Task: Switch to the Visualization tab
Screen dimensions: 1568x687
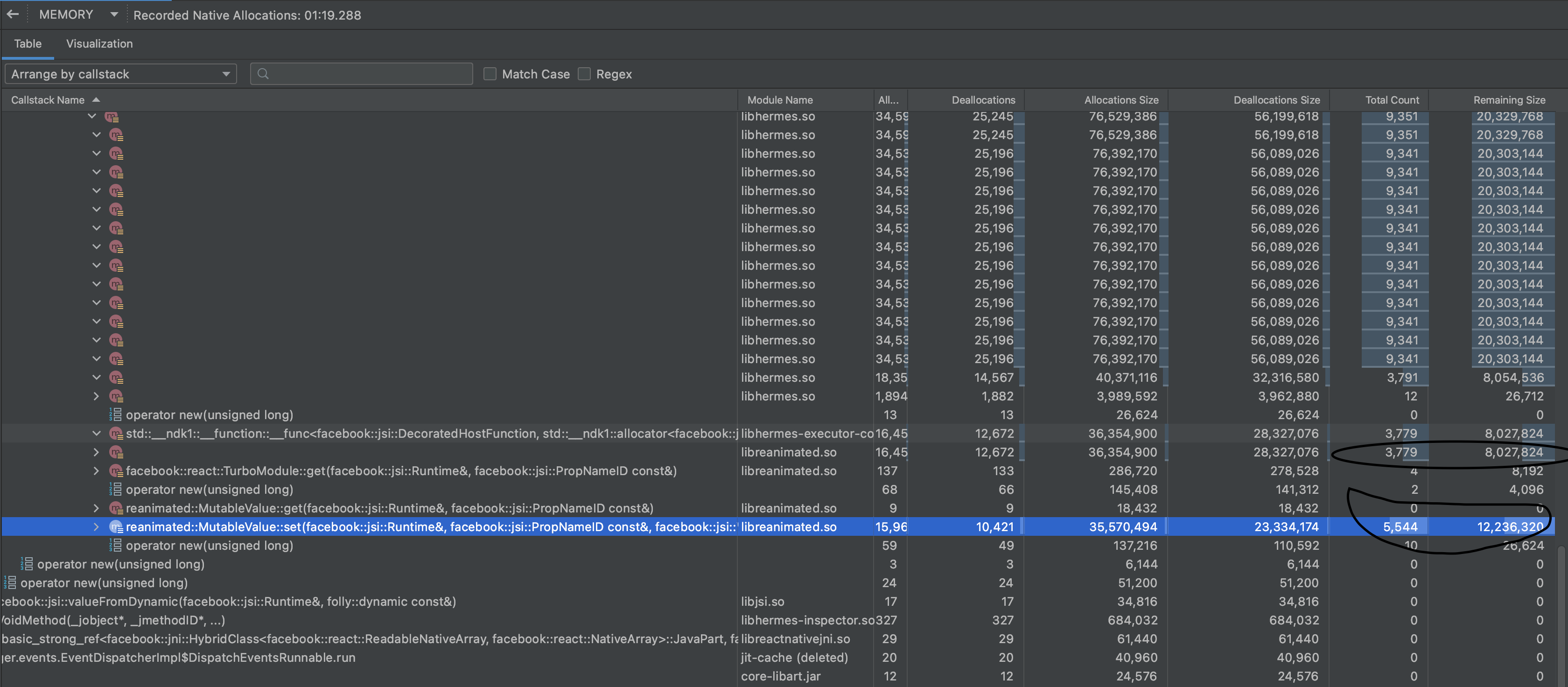Action: [x=99, y=44]
